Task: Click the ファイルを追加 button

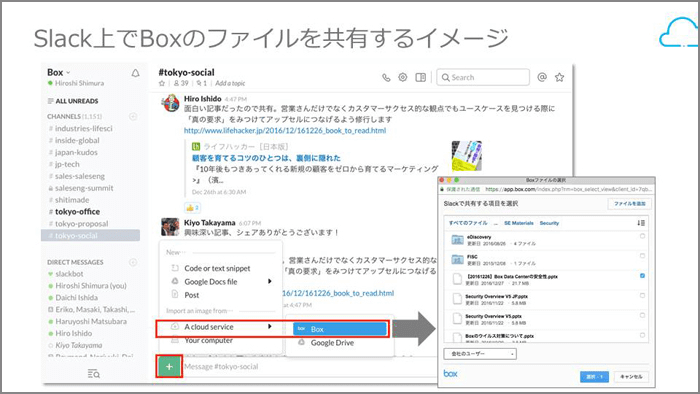Action: pyautogui.click(x=629, y=203)
